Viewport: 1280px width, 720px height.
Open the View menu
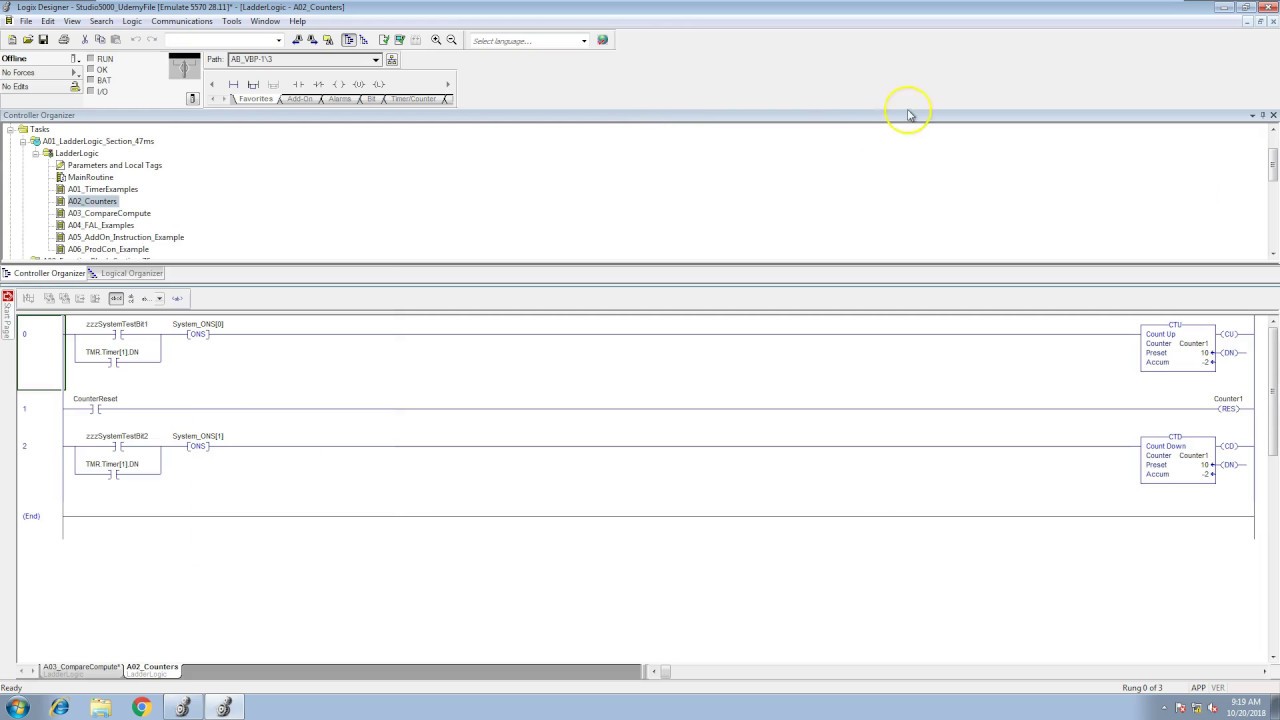pos(72,21)
